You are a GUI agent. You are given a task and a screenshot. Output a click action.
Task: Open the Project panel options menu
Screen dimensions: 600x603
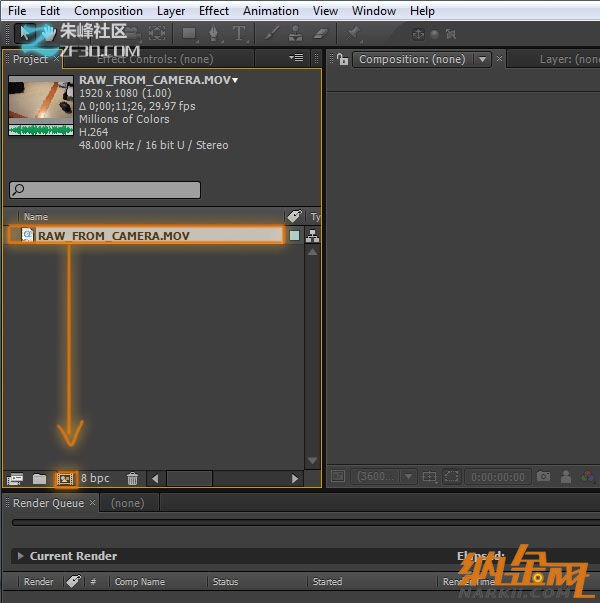296,58
